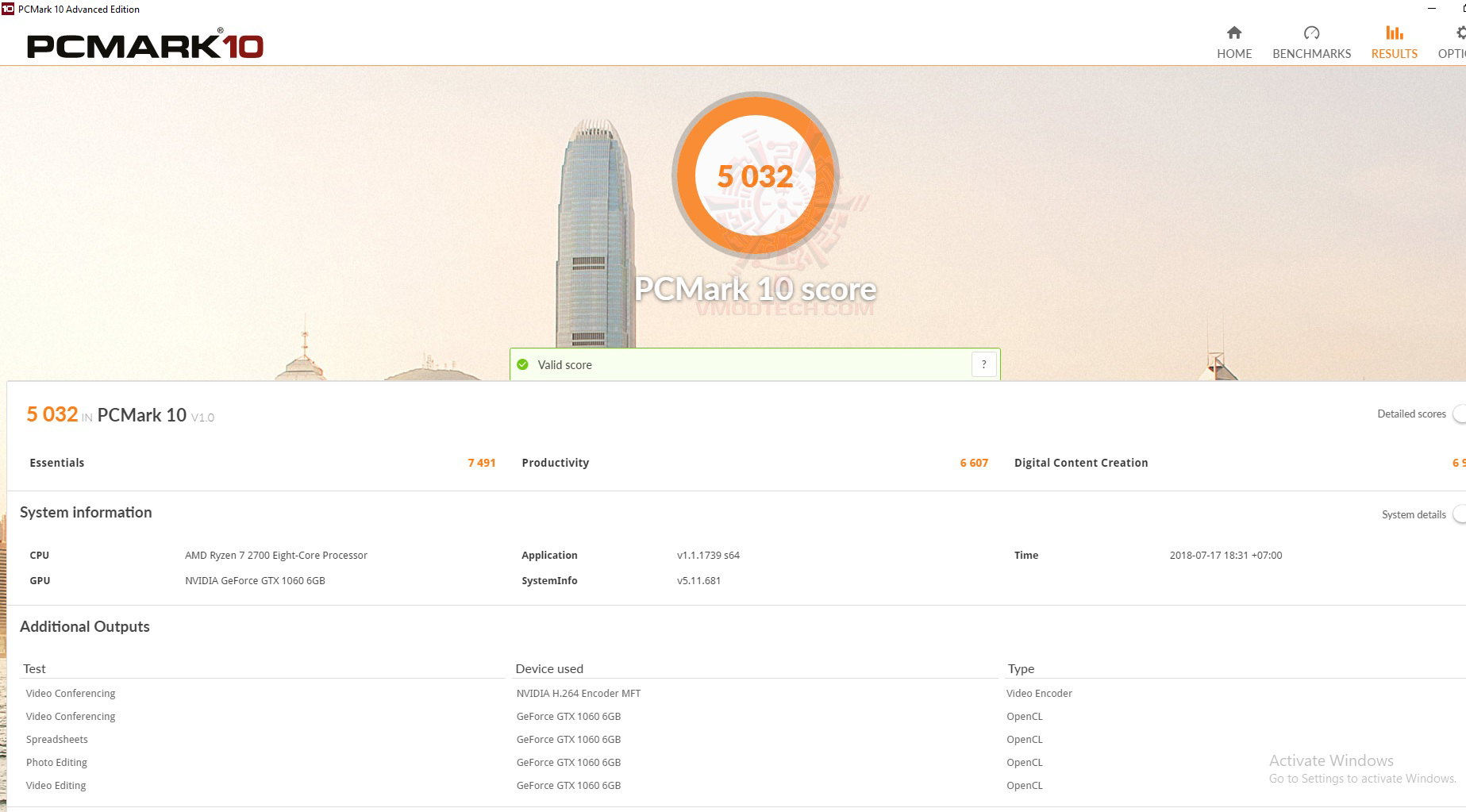This screenshot has height=812, width=1466.
Task: Click the timestamp "2018-07-17 18:31 +07:00"
Action: click(1226, 556)
